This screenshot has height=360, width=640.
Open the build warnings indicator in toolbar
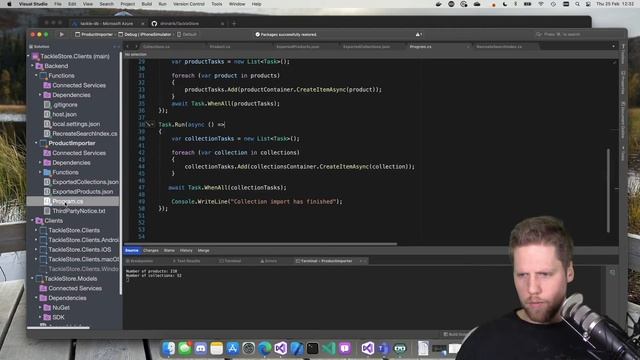(x=419, y=35)
